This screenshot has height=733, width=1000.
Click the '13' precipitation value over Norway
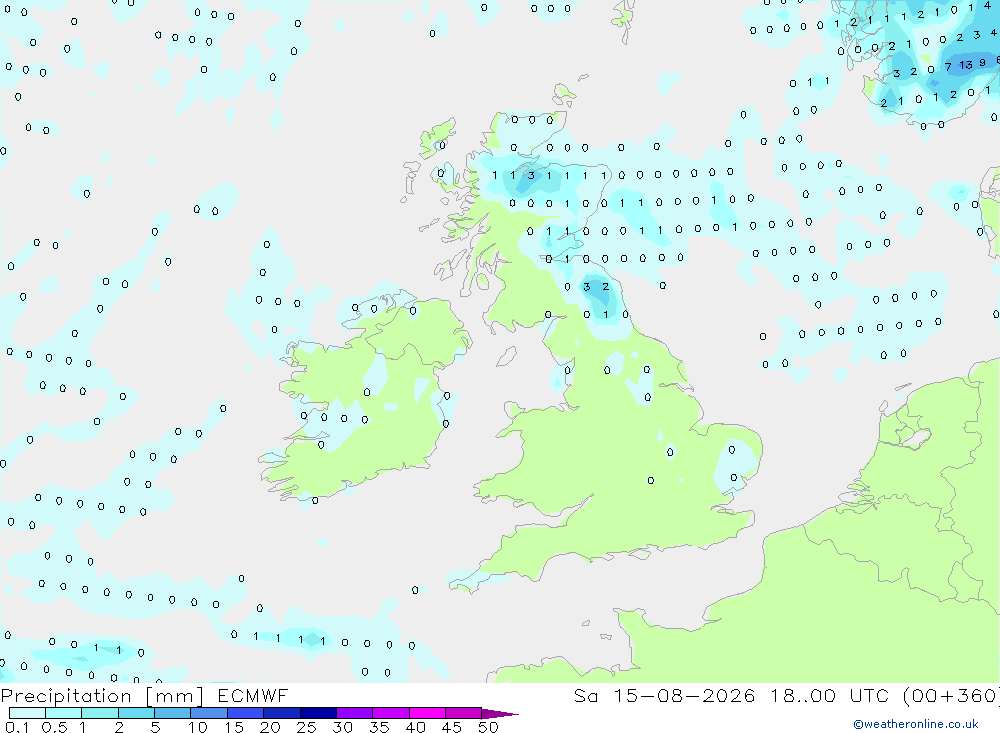click(966, 64)
